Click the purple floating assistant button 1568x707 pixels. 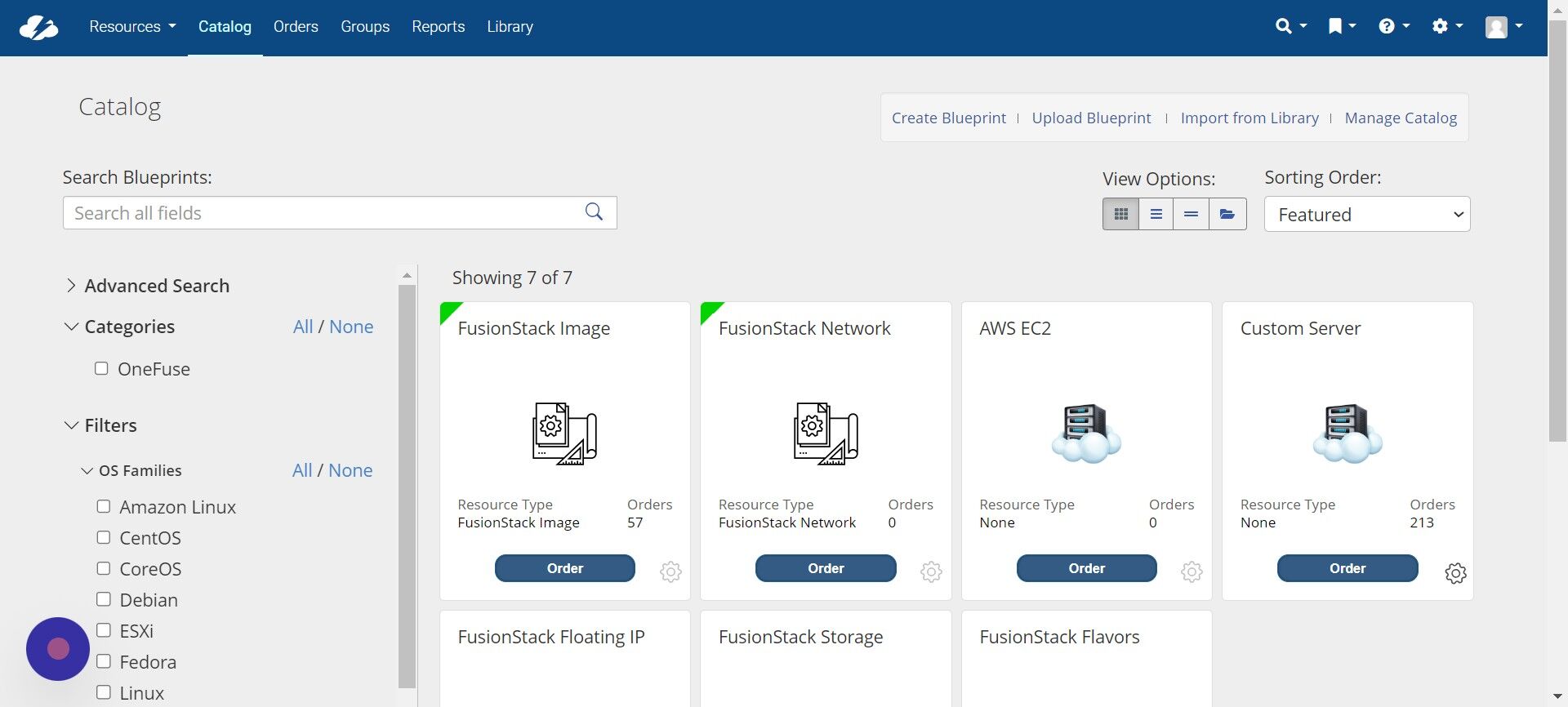(58, 649)
